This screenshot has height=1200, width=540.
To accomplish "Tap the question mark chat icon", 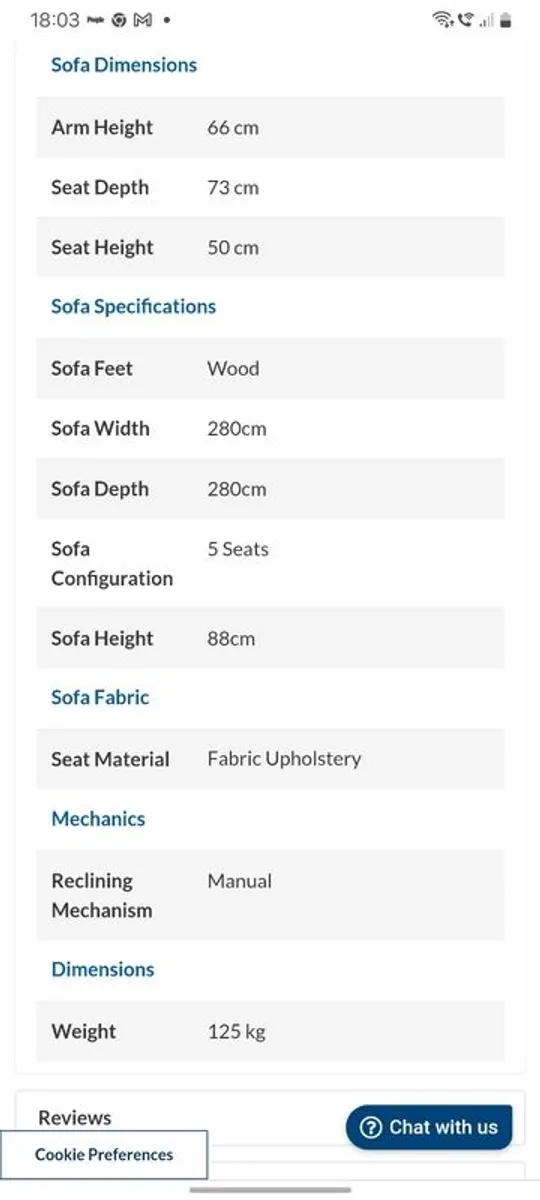I will coord(371,1127).
